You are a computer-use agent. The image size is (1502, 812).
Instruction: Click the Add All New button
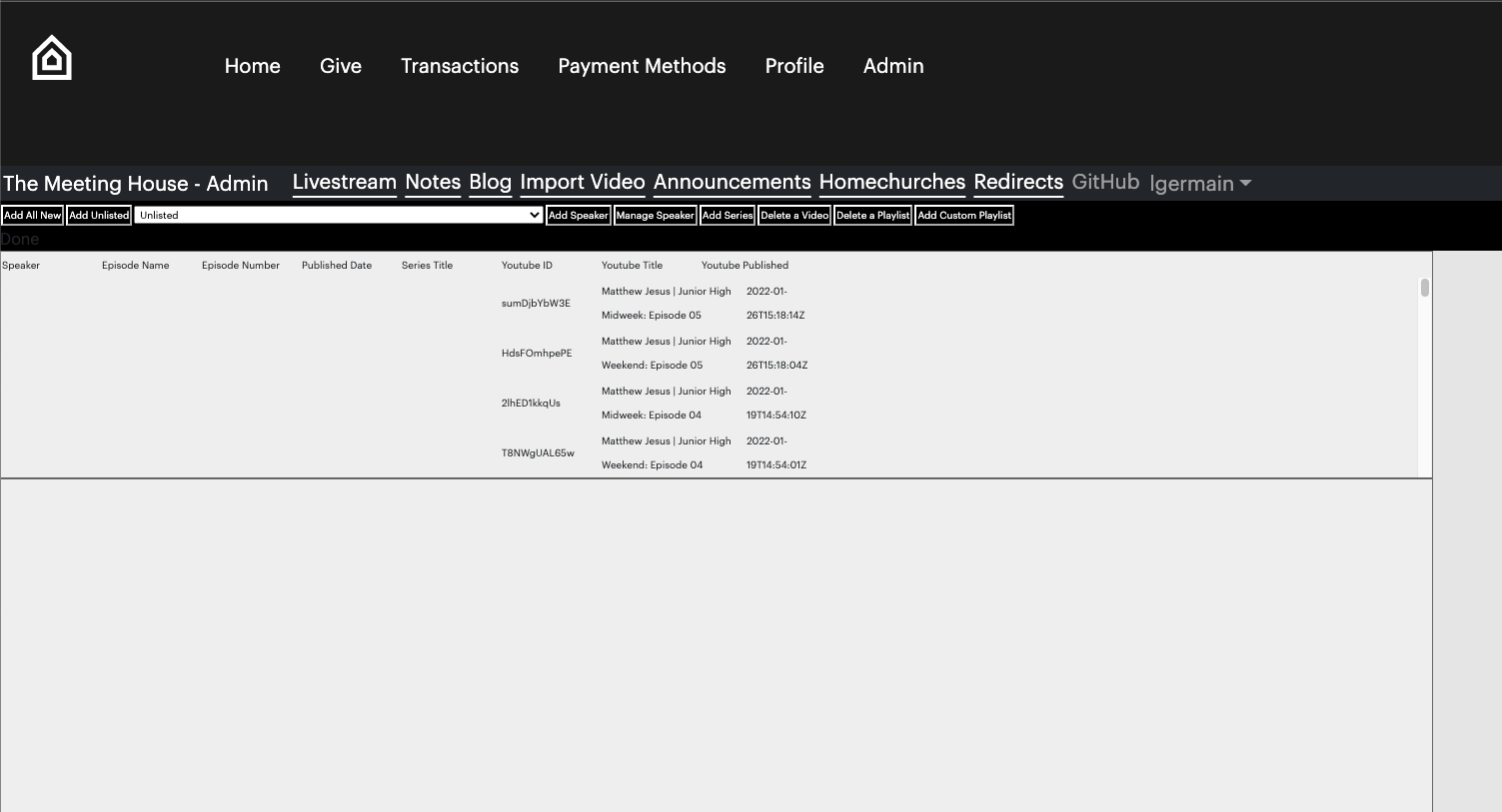(x=33, y=215)
